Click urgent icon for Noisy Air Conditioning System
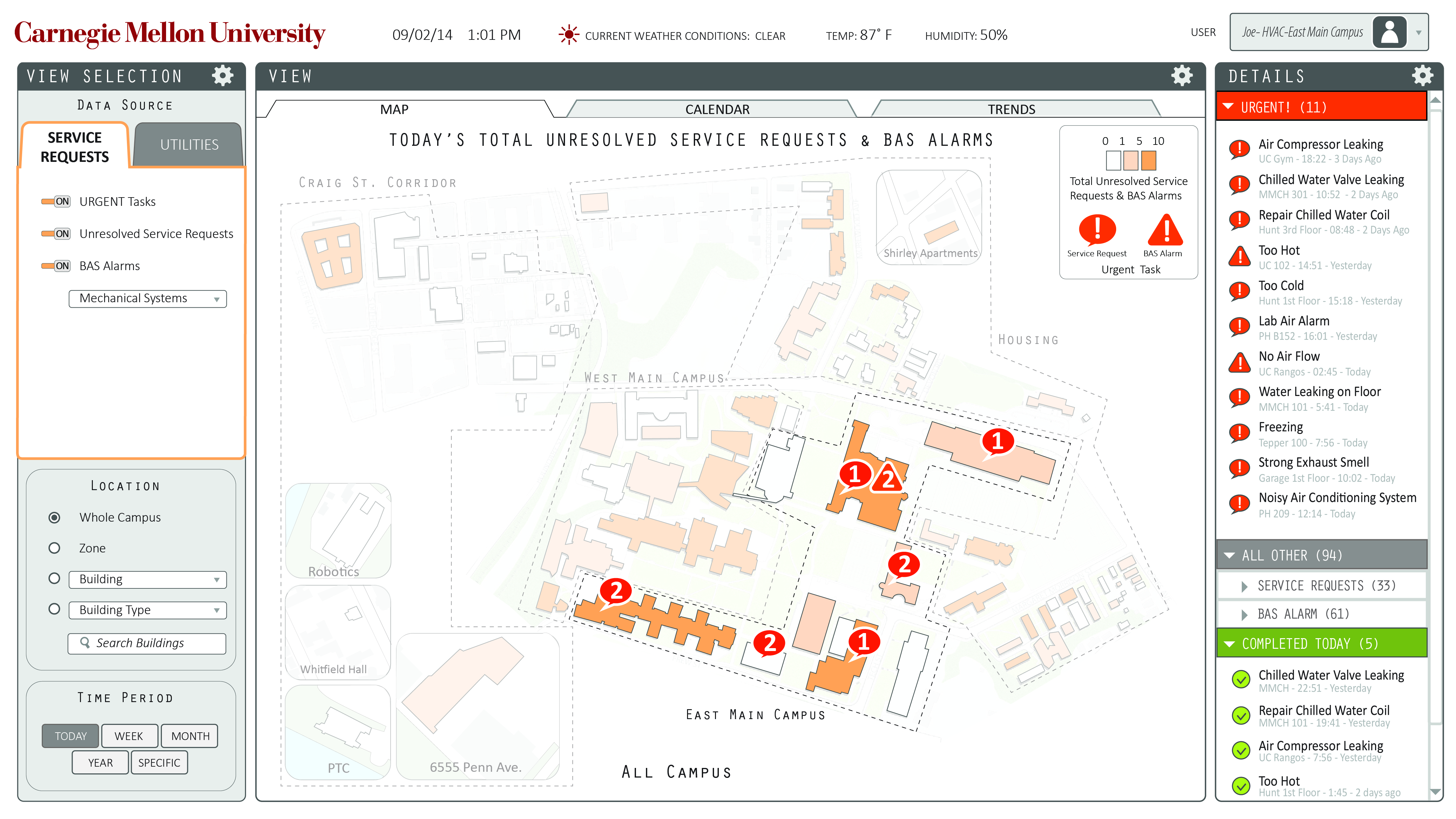1456x819 pixels. (1240, 504)
